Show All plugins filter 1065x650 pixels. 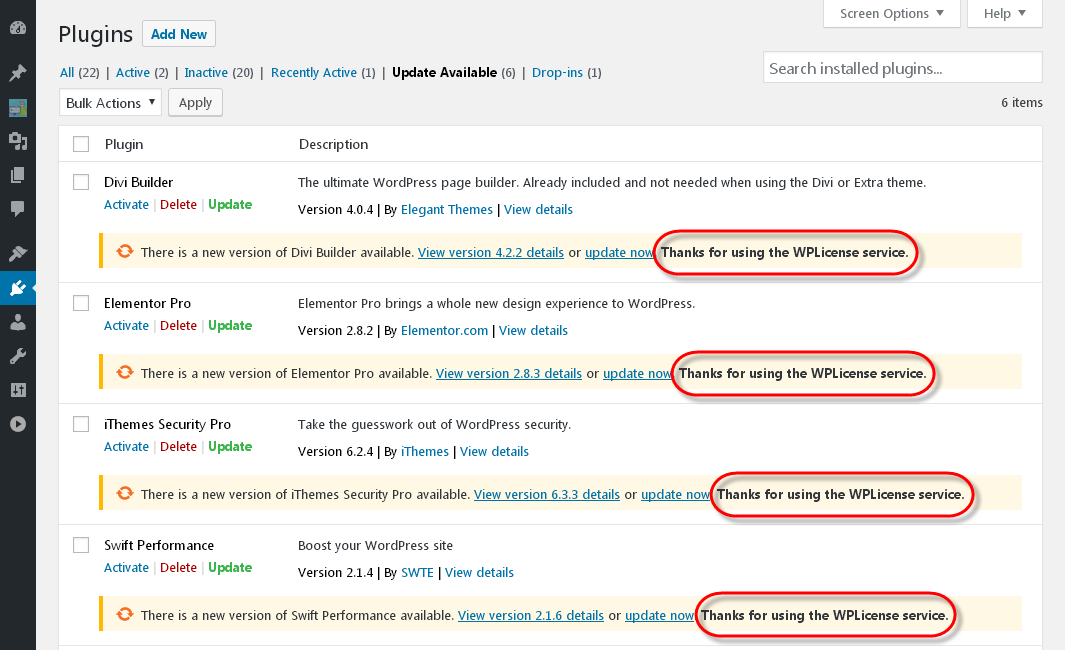tap(67, 73)
